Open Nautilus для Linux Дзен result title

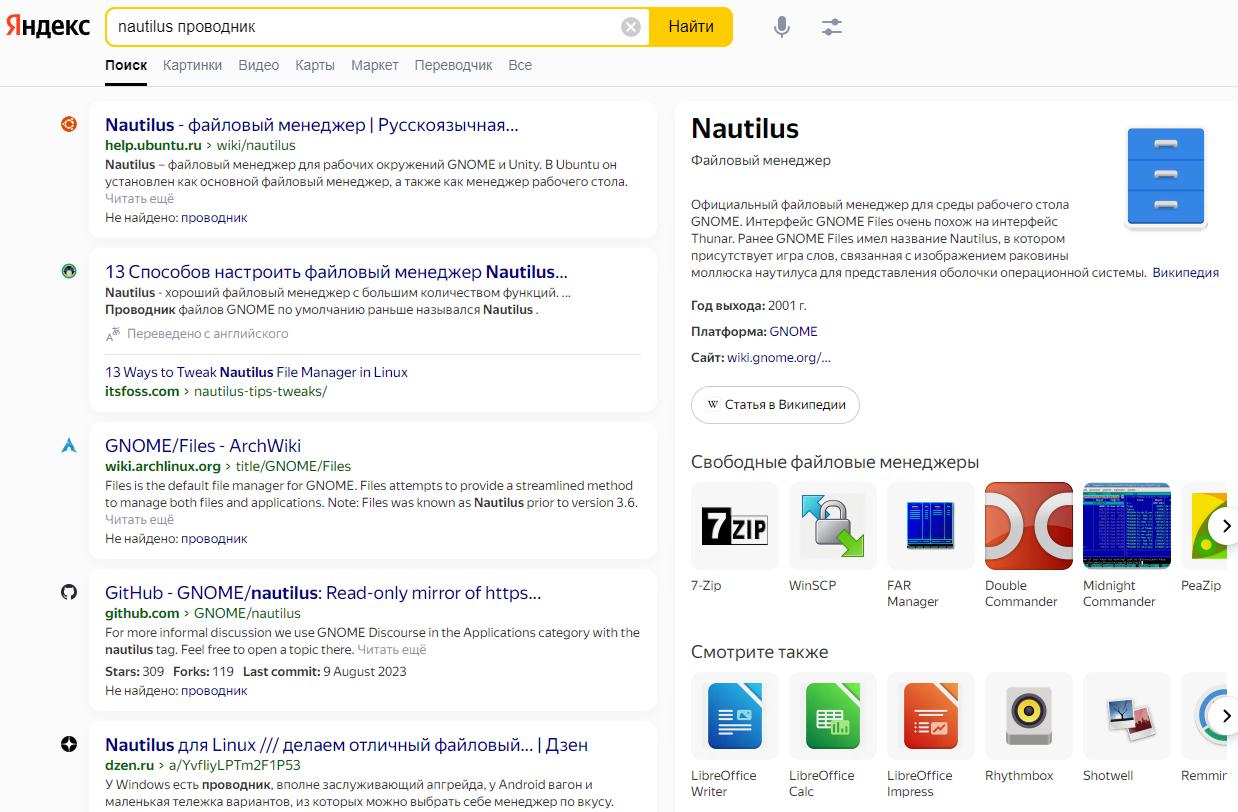(x=346, y=745)
